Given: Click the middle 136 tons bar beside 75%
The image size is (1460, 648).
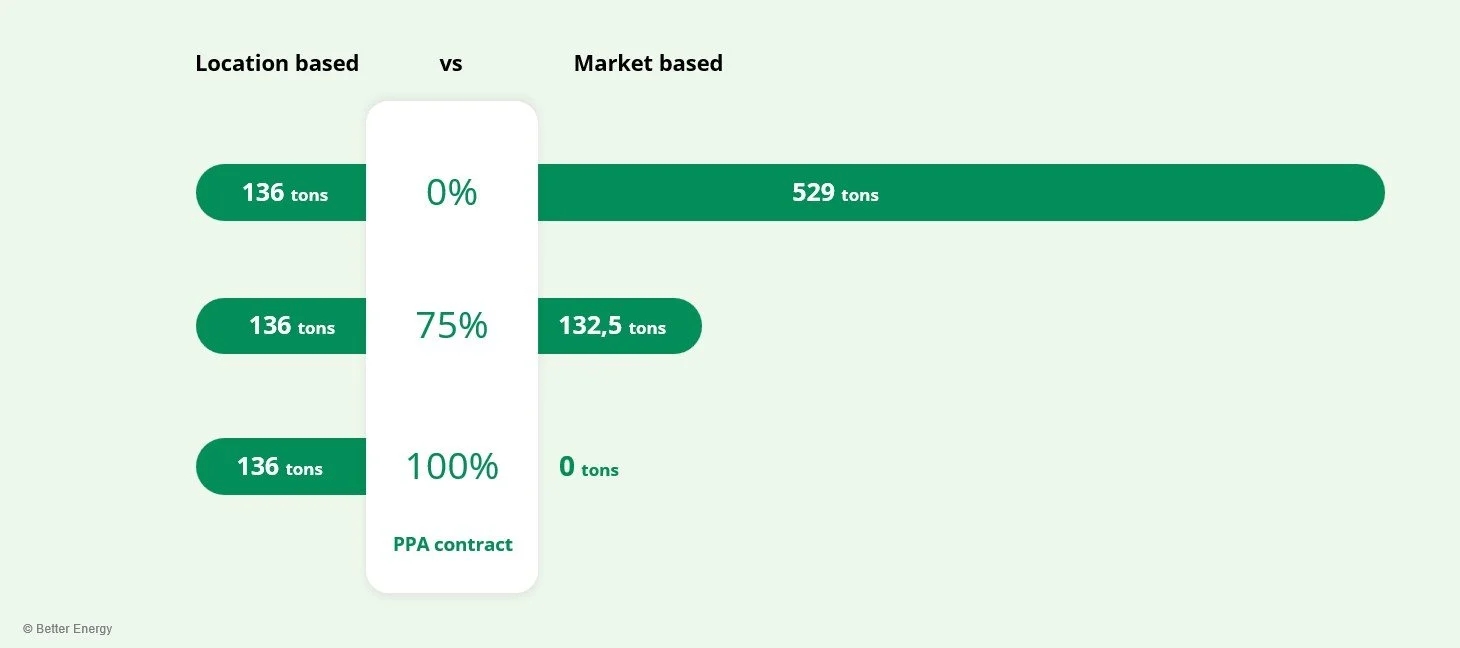Looking at the screenshot, I should [x=281, y=325].
